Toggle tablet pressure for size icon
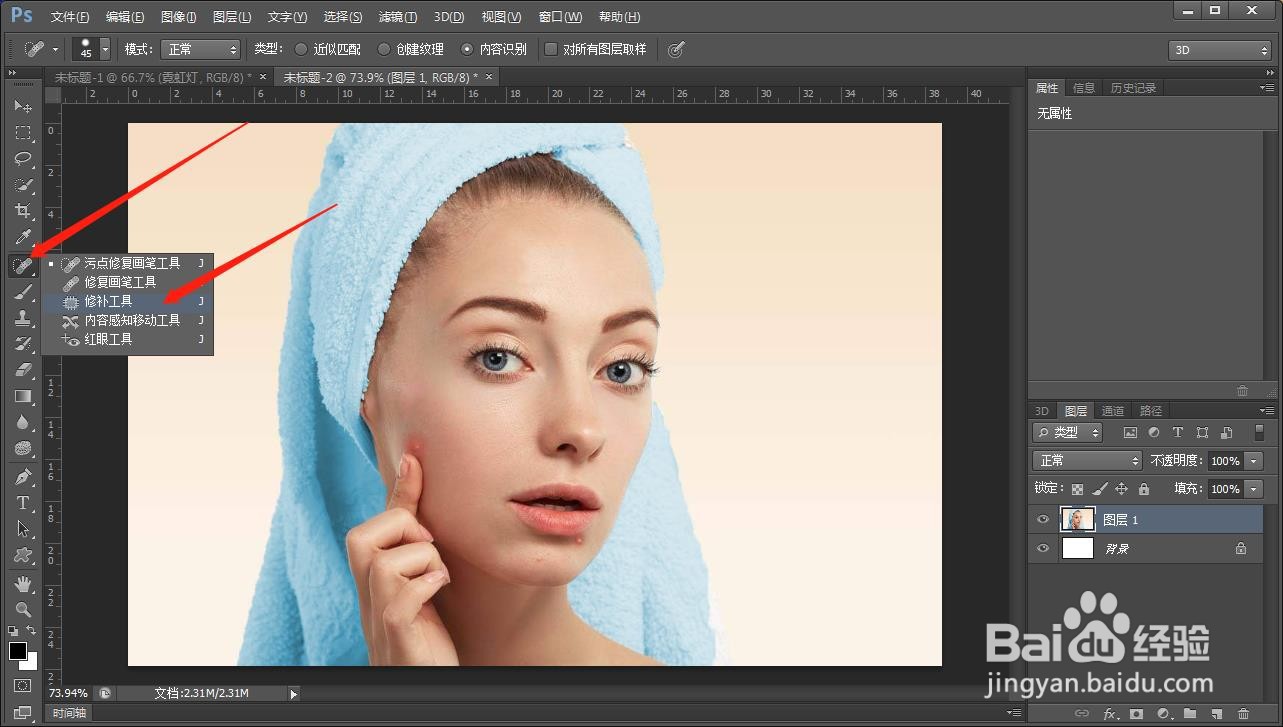The height and width of the screenshot is (727, 1283). point(676,49)
